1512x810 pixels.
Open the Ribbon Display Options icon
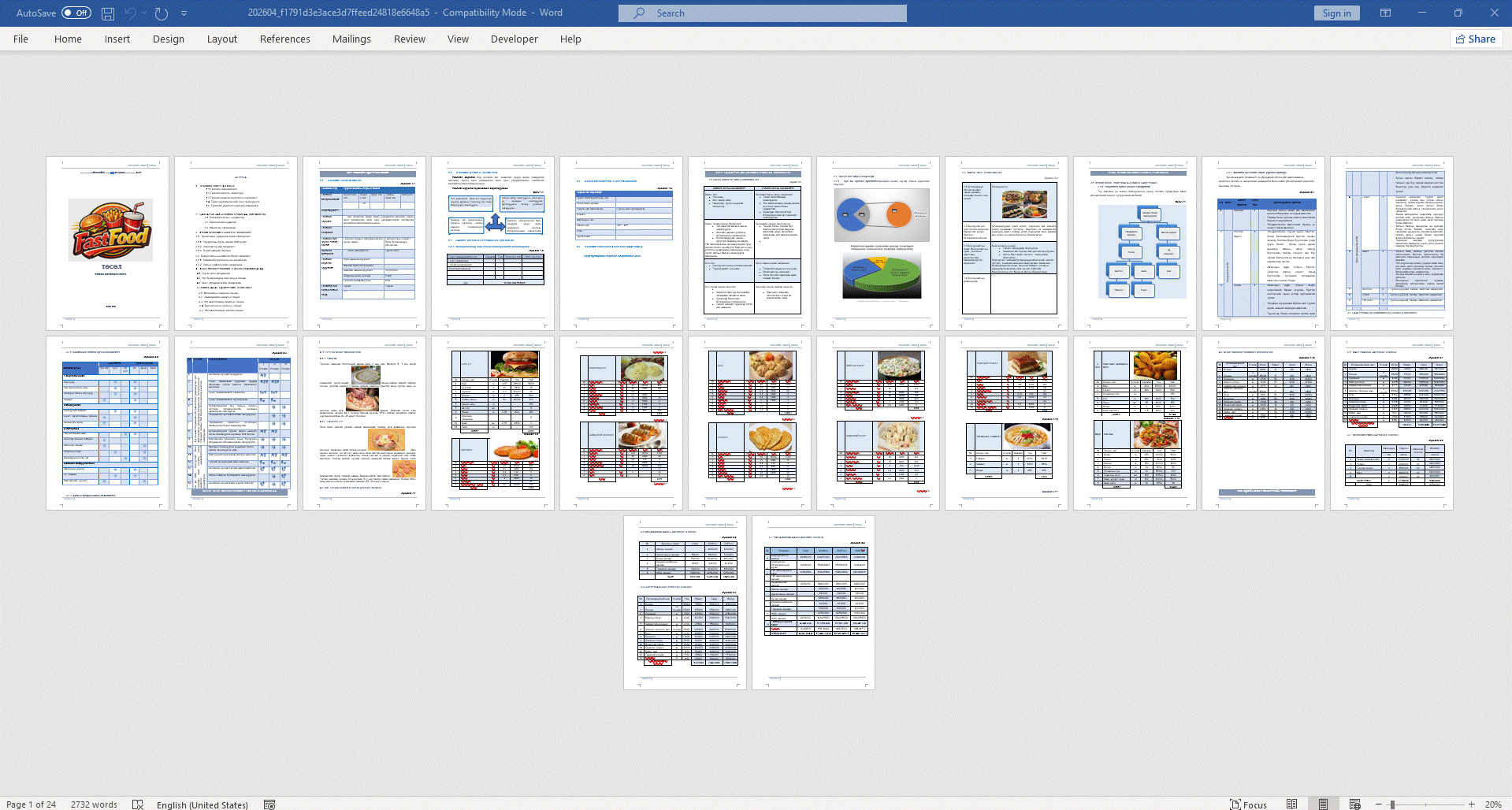(1385, 13)
